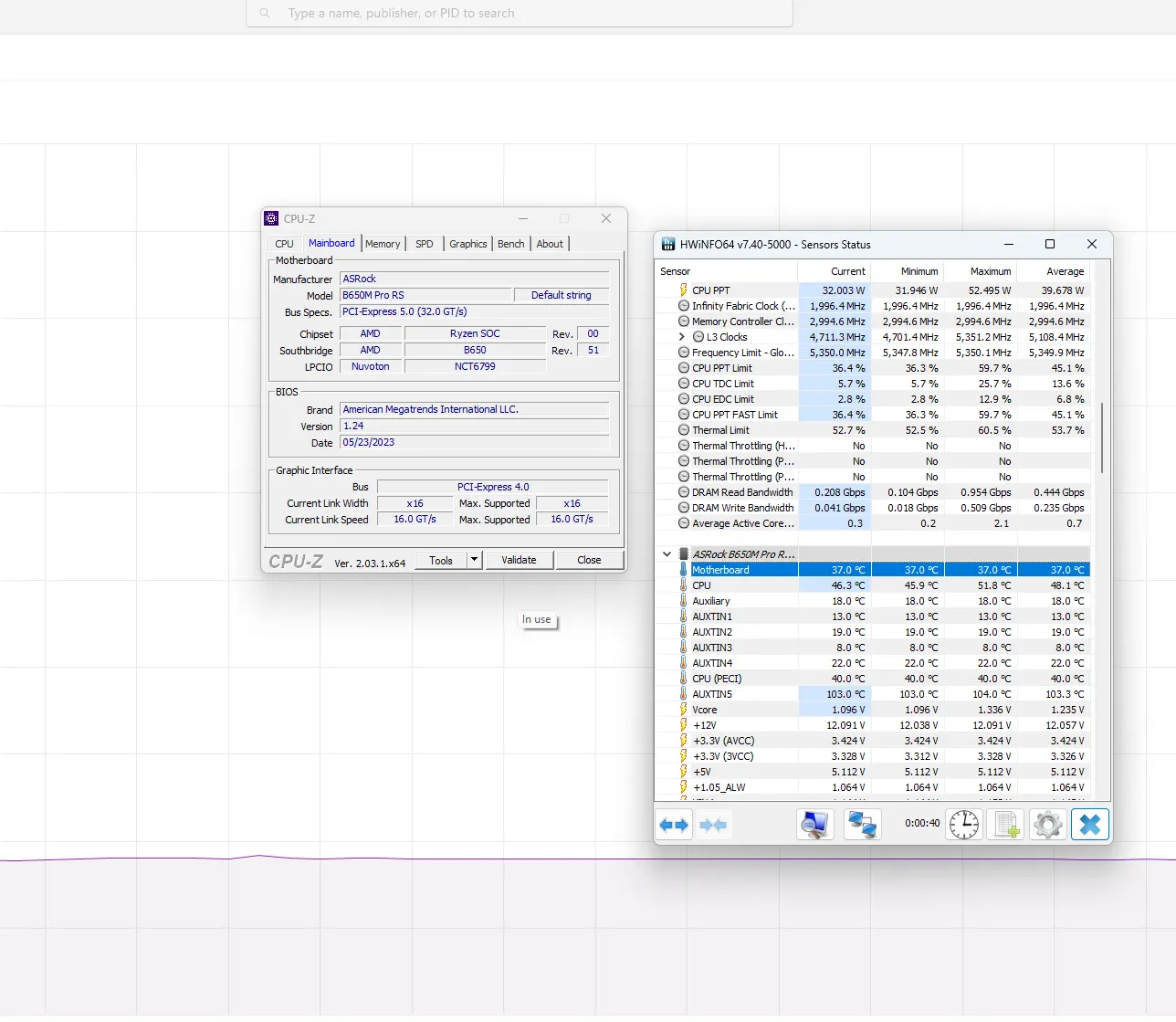Viewport: 1176px width, 1022px height.
Task: Open HWiNFO sensor settings gear icon
Action: (1048, 825)
